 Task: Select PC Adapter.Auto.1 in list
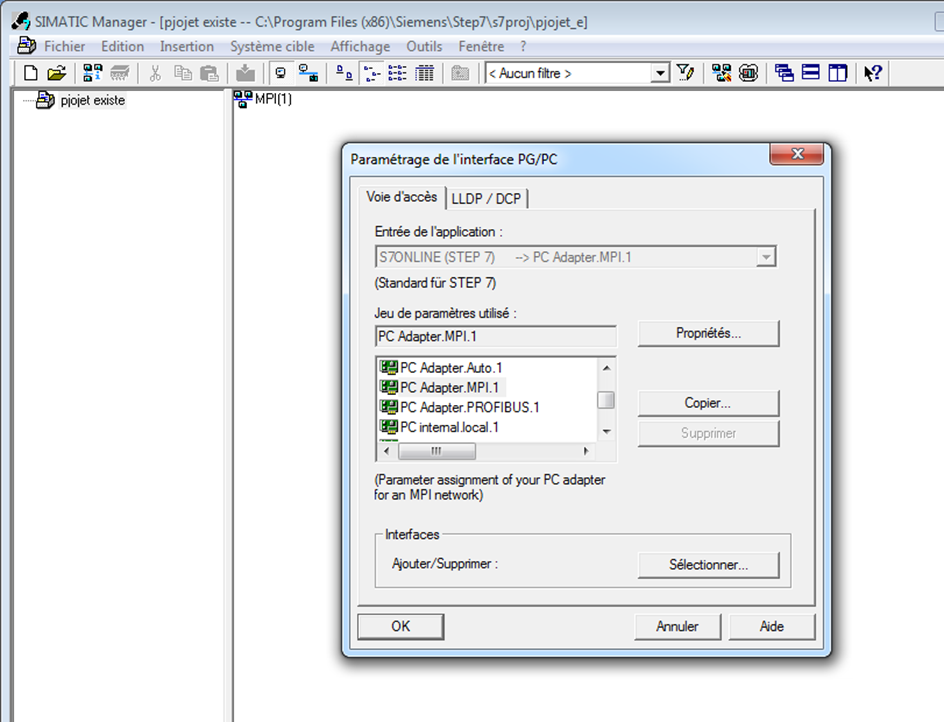pyautogui.click(x=451, y=368)
